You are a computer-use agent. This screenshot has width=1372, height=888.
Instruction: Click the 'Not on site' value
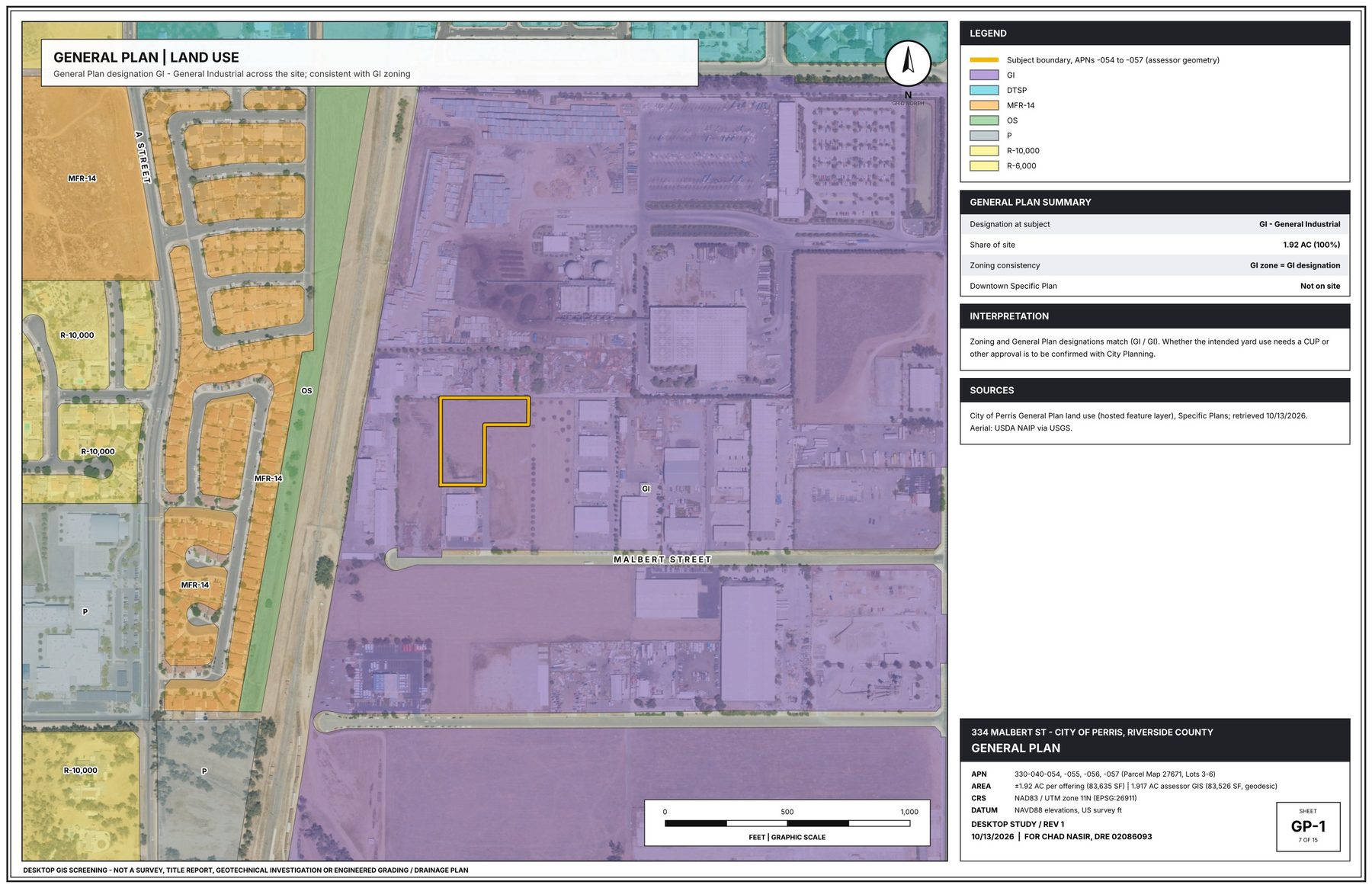[1320, 286]
